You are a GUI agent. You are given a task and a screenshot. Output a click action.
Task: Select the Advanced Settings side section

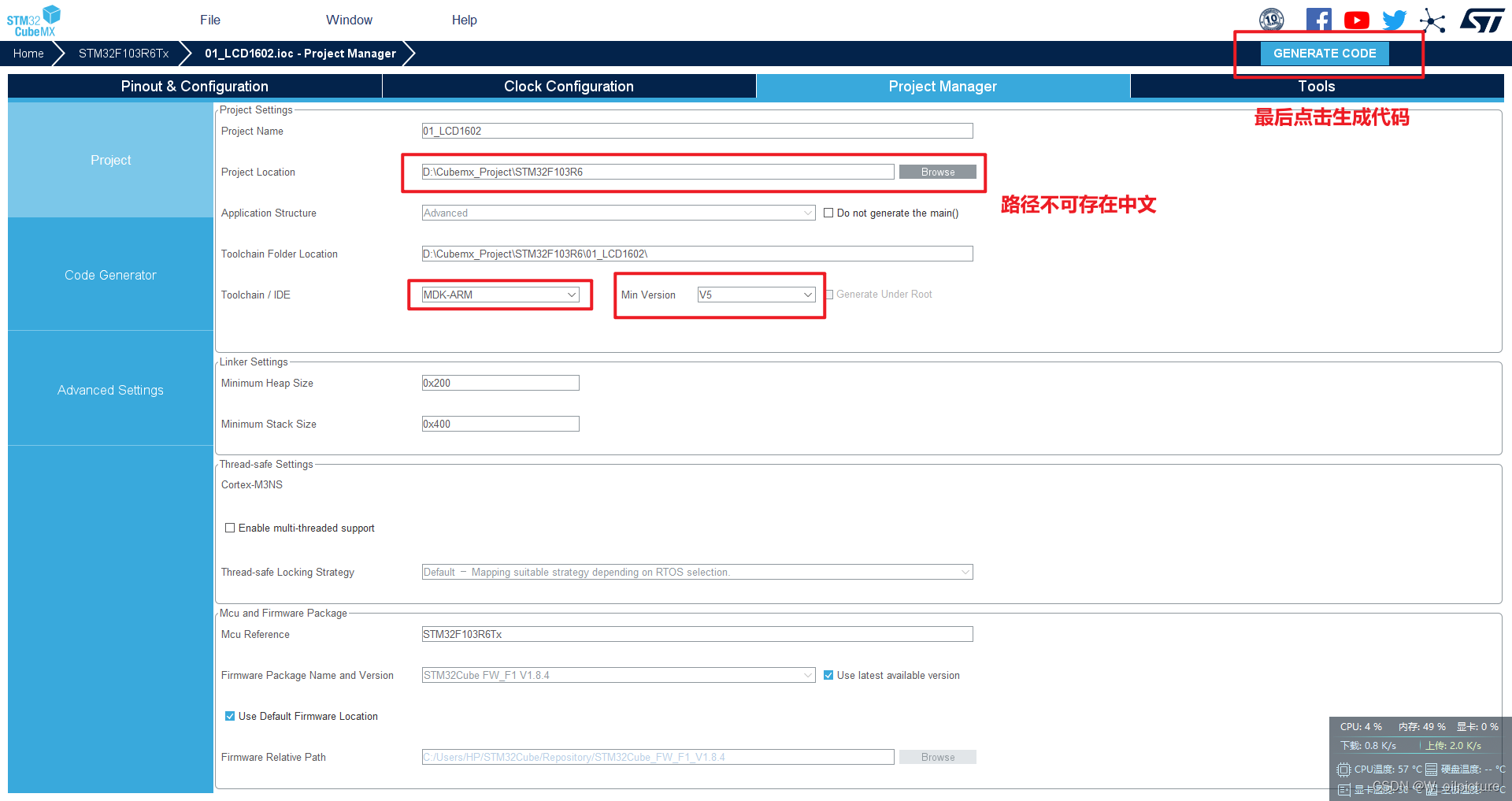(110, 390)
